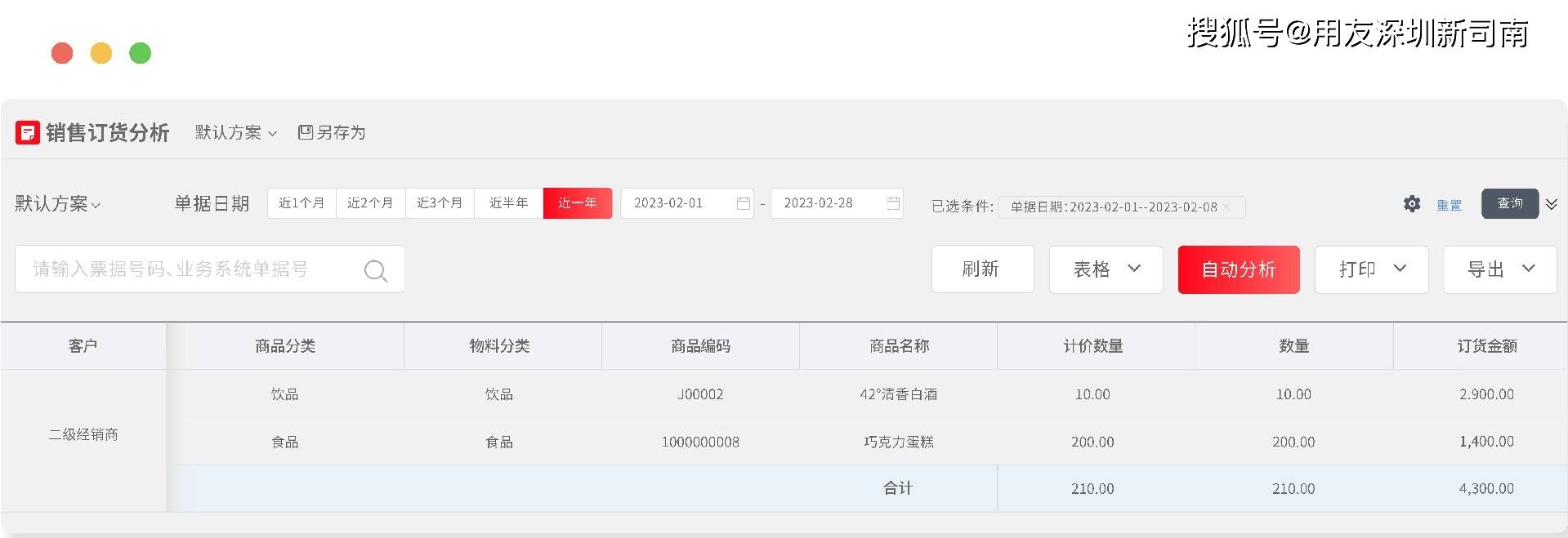The image size is (1568, 538).
Task: Click total amount 4,300.00
Action: click(x=1486, y=489)
